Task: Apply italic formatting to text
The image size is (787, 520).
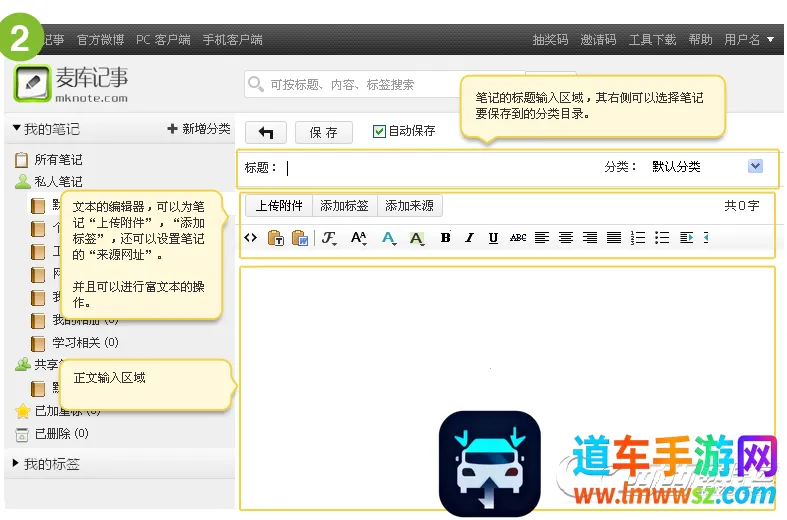Action: pos(469,238)
